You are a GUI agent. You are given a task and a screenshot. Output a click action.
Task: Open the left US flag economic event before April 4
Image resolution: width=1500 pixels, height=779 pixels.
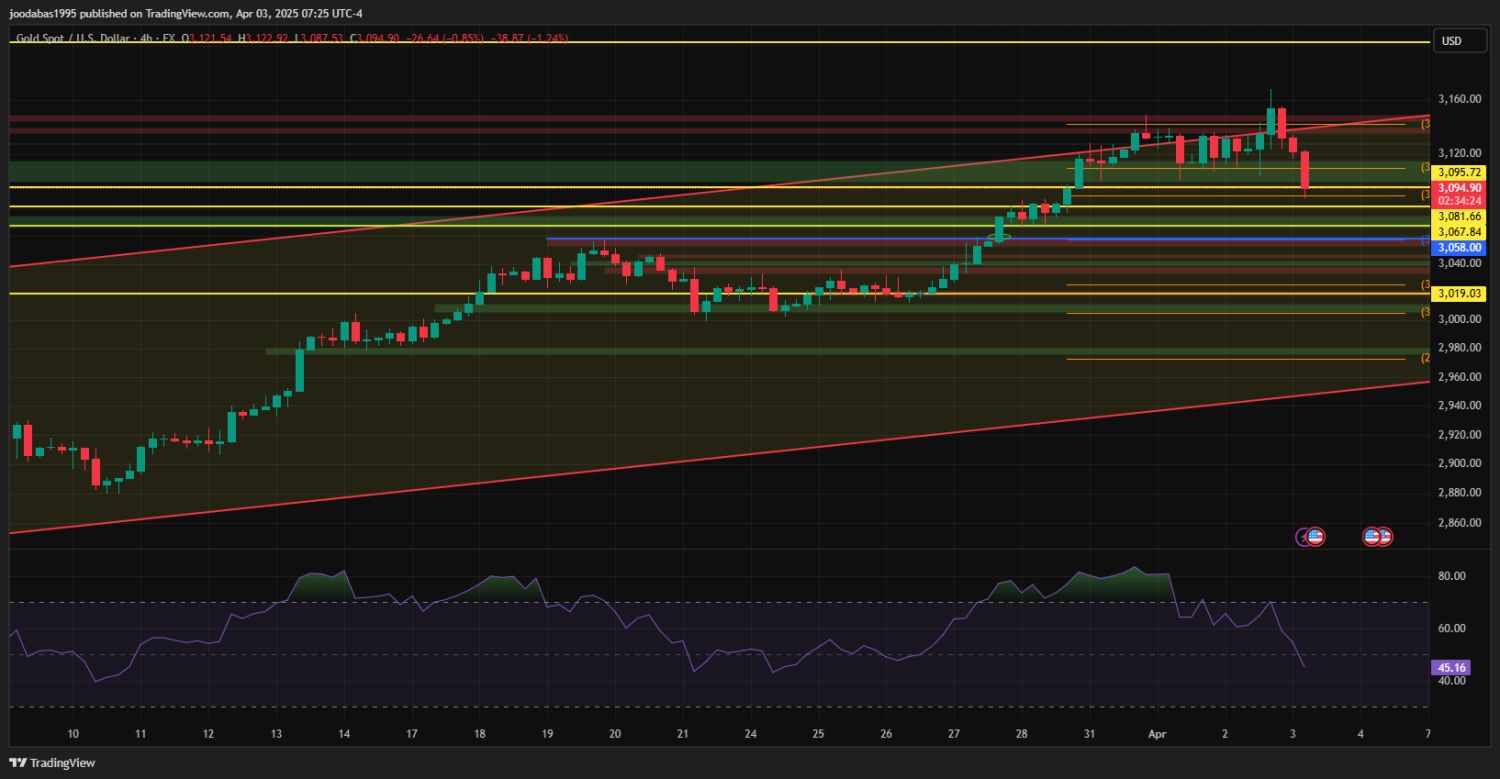[x=1372, y=537]
